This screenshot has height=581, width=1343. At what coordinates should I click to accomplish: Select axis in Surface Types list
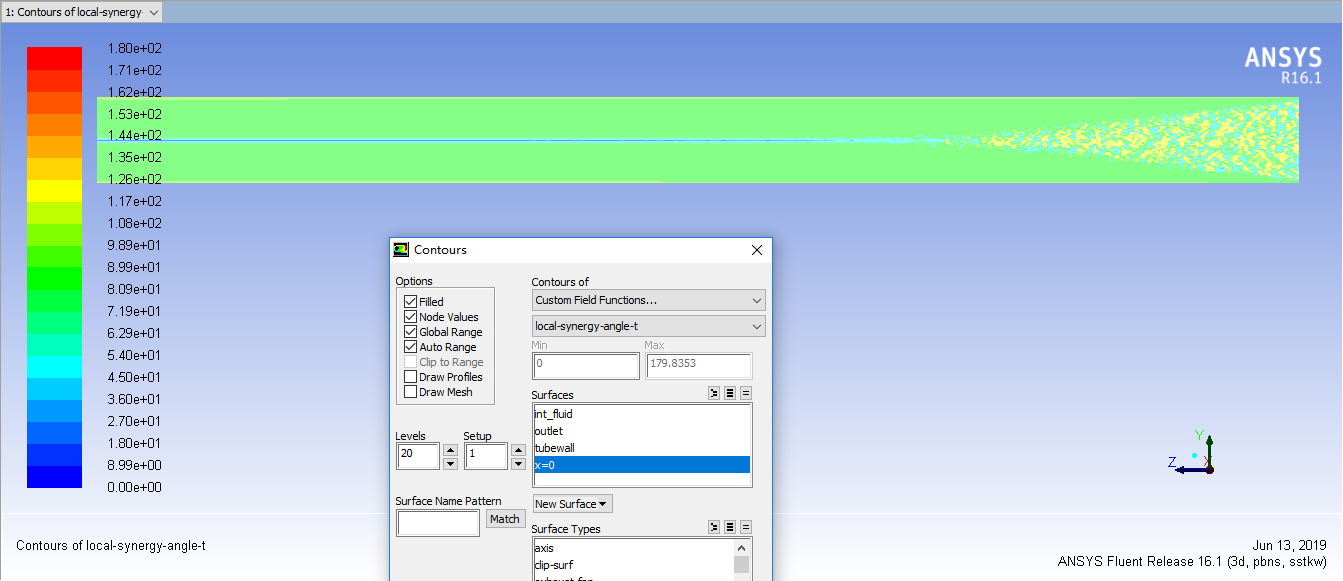pos(544,548)
